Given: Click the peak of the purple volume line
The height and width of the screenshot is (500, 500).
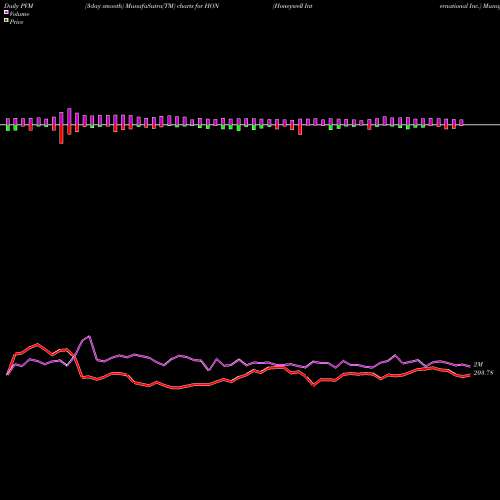Looking at the screenshot, I should [x=89, y=336].
